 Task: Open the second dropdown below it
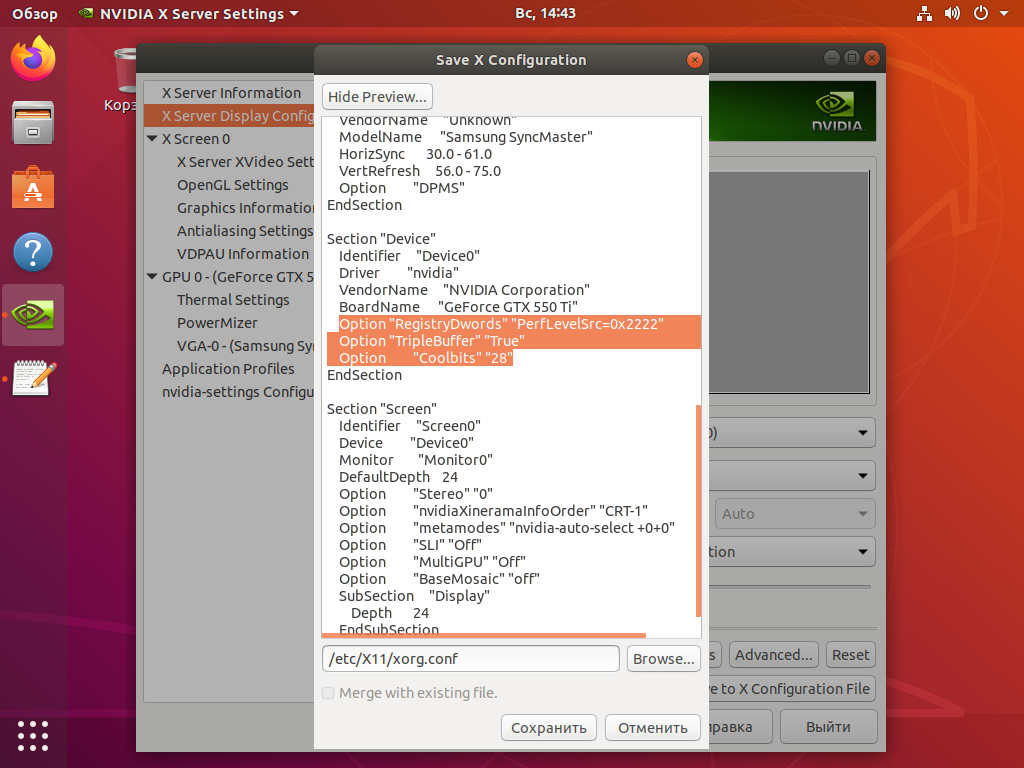792,475
